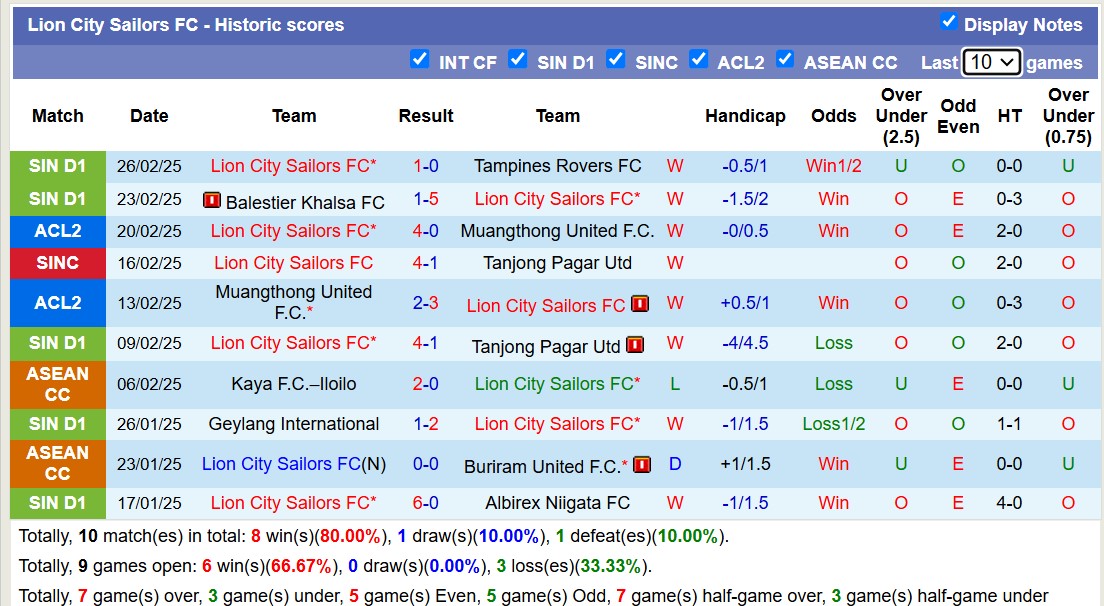Image resolution: width=1104 pixels, height=606 pixels.
Task: Uncheck the ACL2 filter checkbox
Action: [x=699, y=59]
